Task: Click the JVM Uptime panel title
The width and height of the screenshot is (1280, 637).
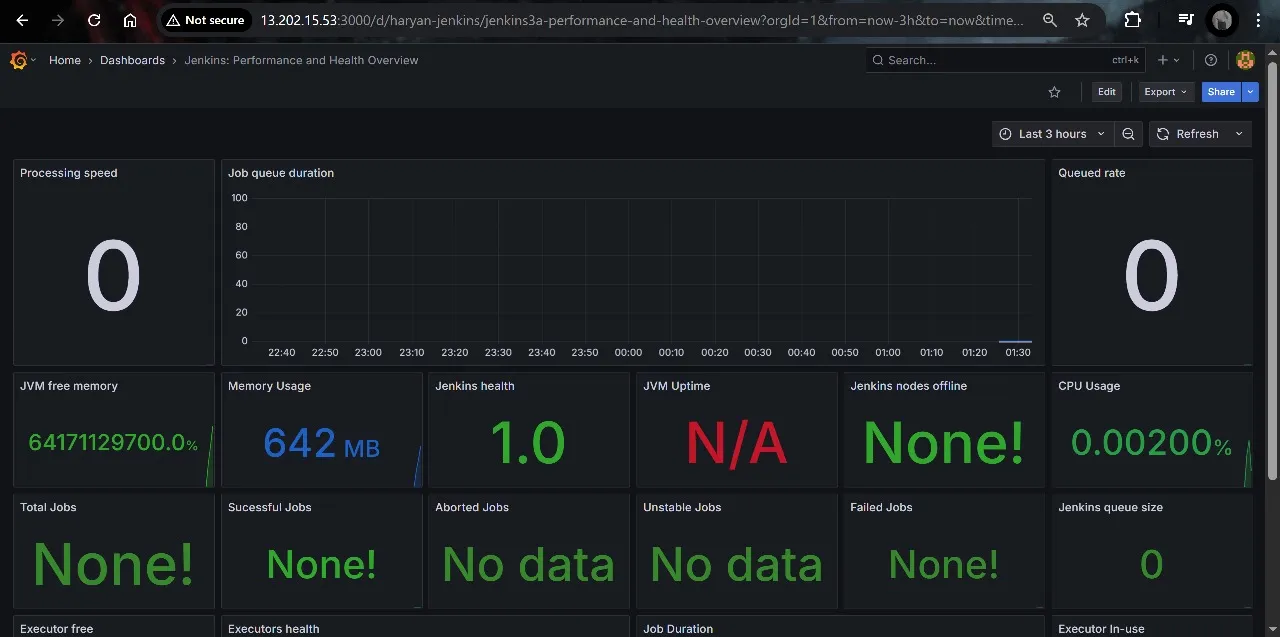Action: tap(676, 386)
